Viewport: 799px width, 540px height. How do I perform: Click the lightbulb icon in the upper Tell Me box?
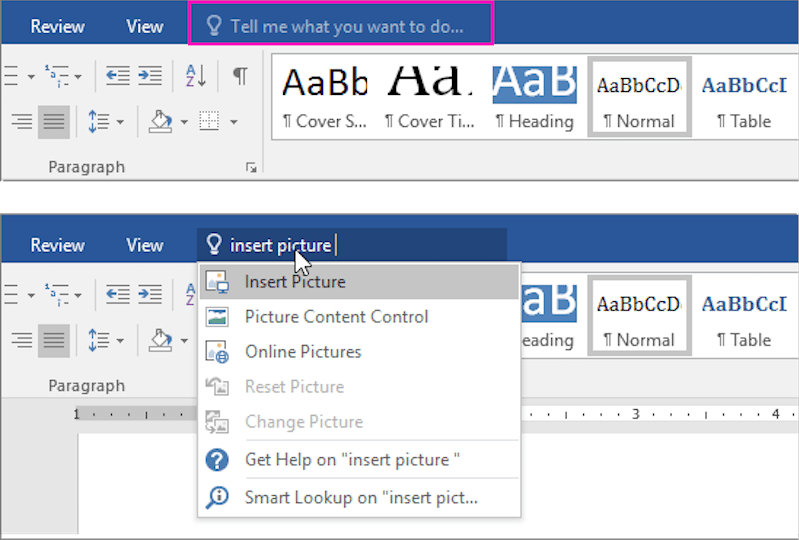(213, 26)
